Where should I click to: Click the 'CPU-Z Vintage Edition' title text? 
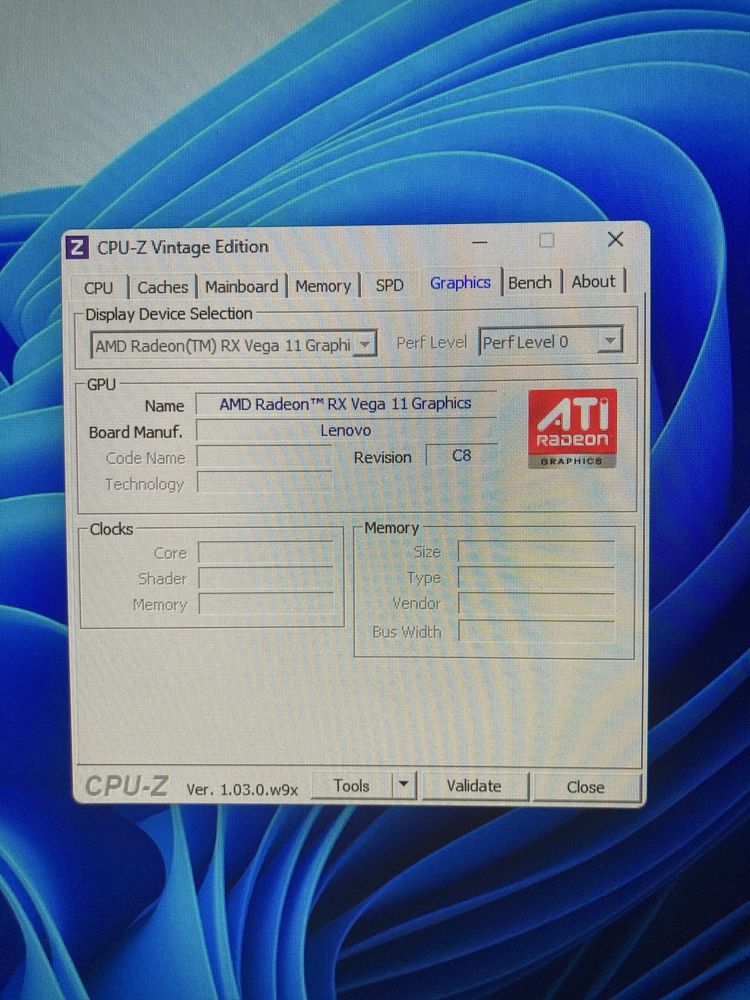[x=182, y=247]
